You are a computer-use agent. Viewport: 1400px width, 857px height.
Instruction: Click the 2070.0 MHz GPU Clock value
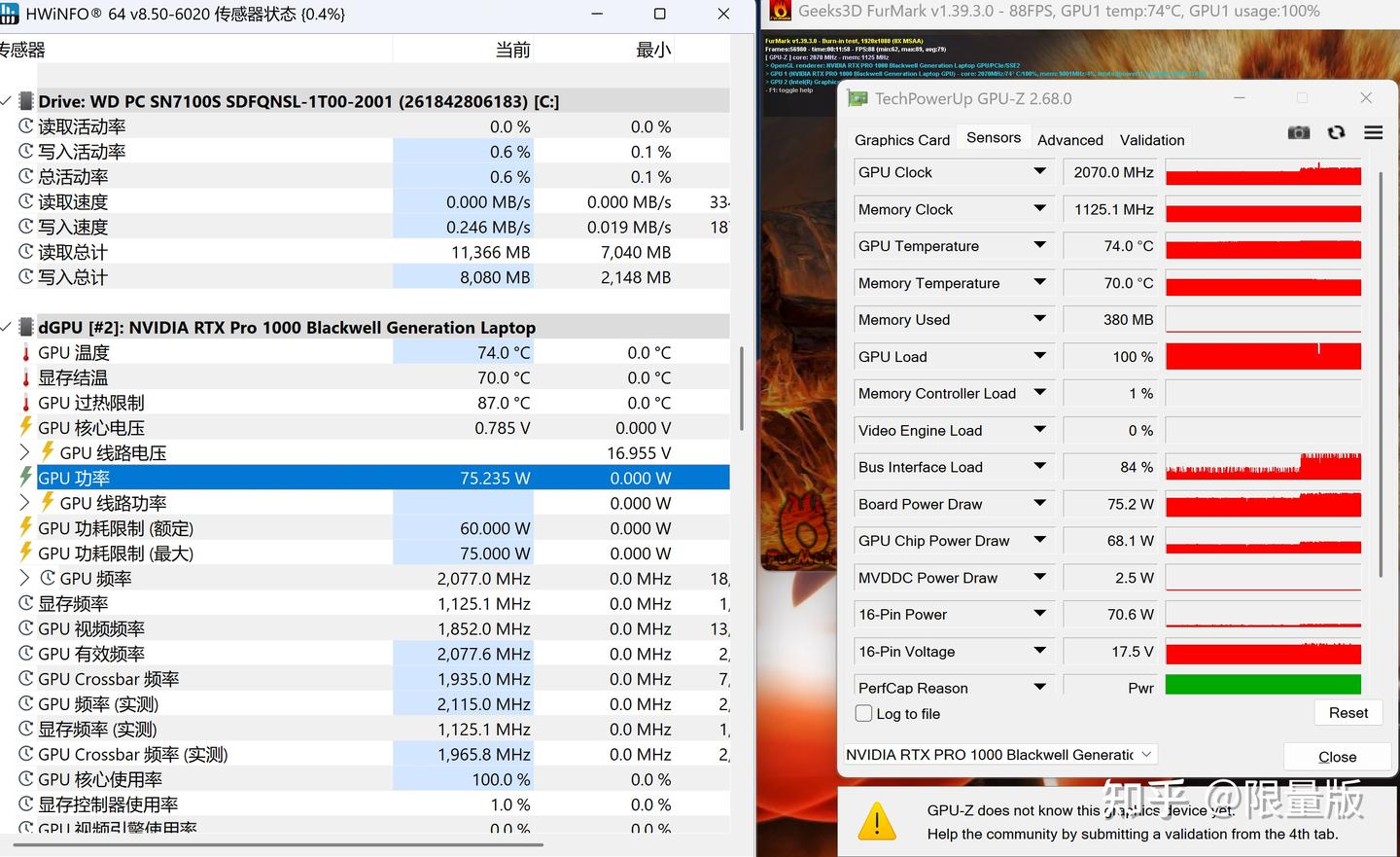[1112, 172]
